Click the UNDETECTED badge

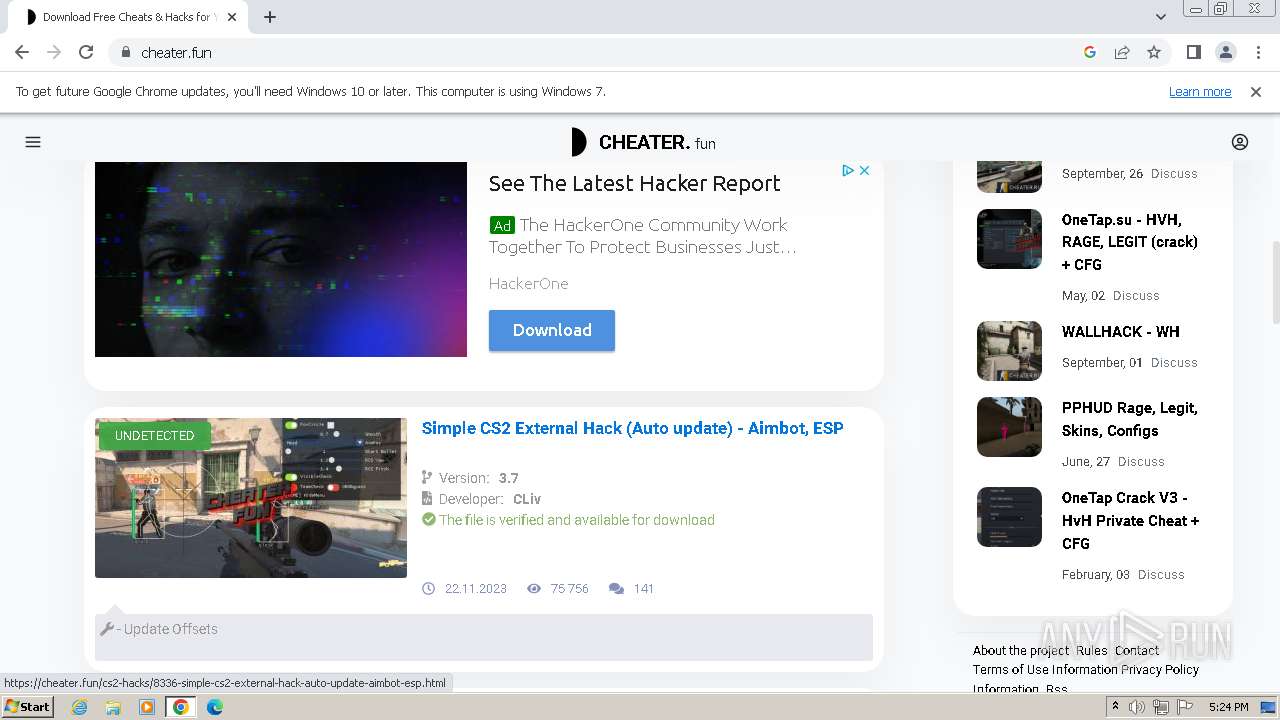[154, 436]
